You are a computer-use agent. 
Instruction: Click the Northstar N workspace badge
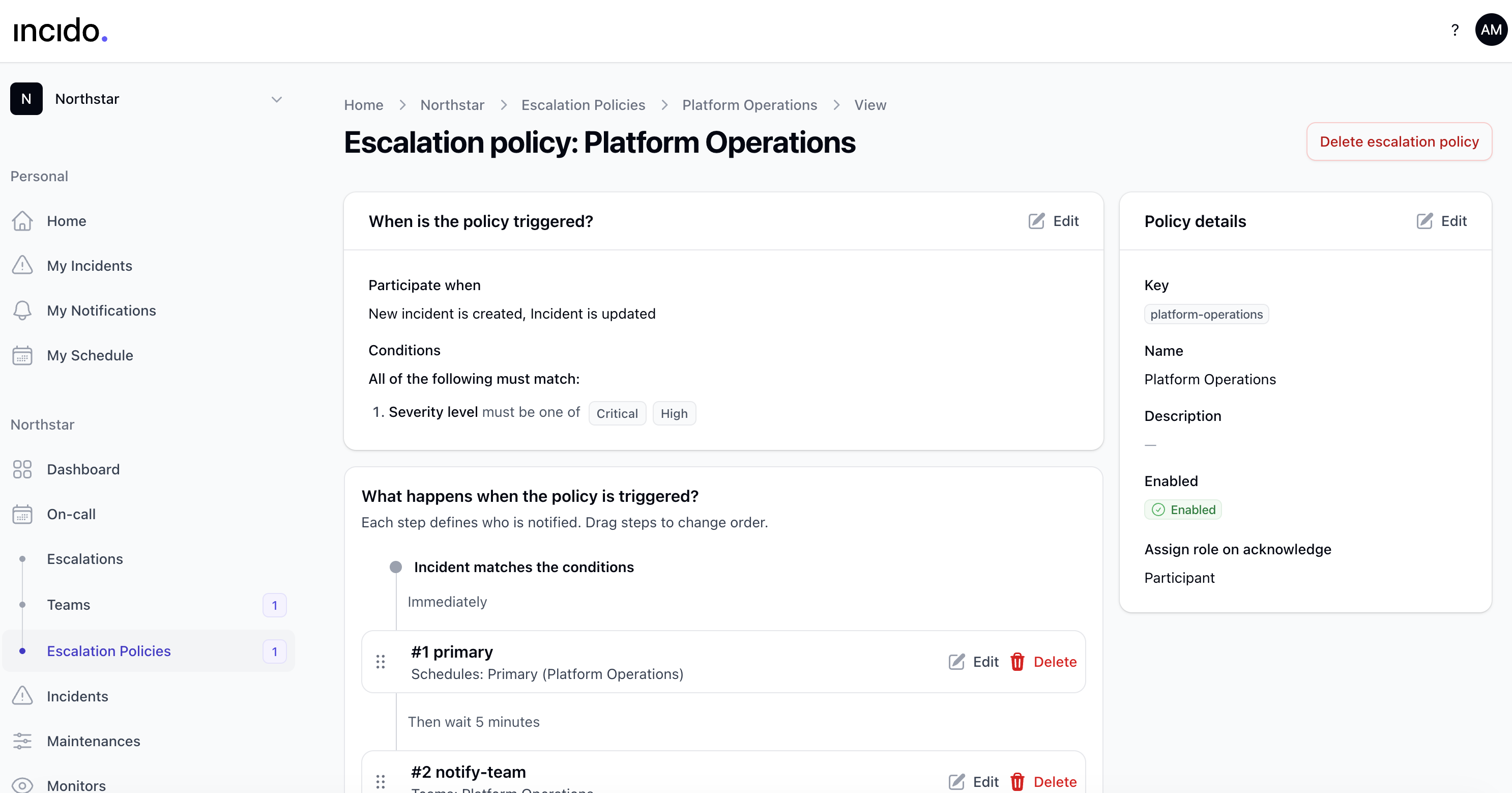click(26, 99)
